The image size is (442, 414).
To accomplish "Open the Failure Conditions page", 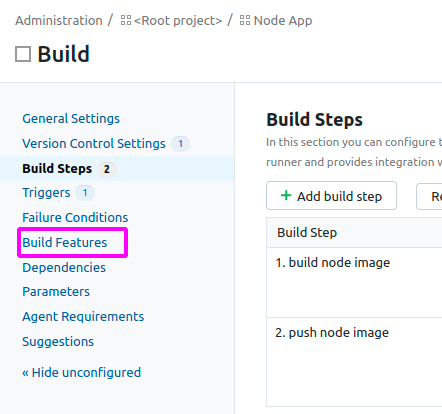I will (x=75, y=218).
